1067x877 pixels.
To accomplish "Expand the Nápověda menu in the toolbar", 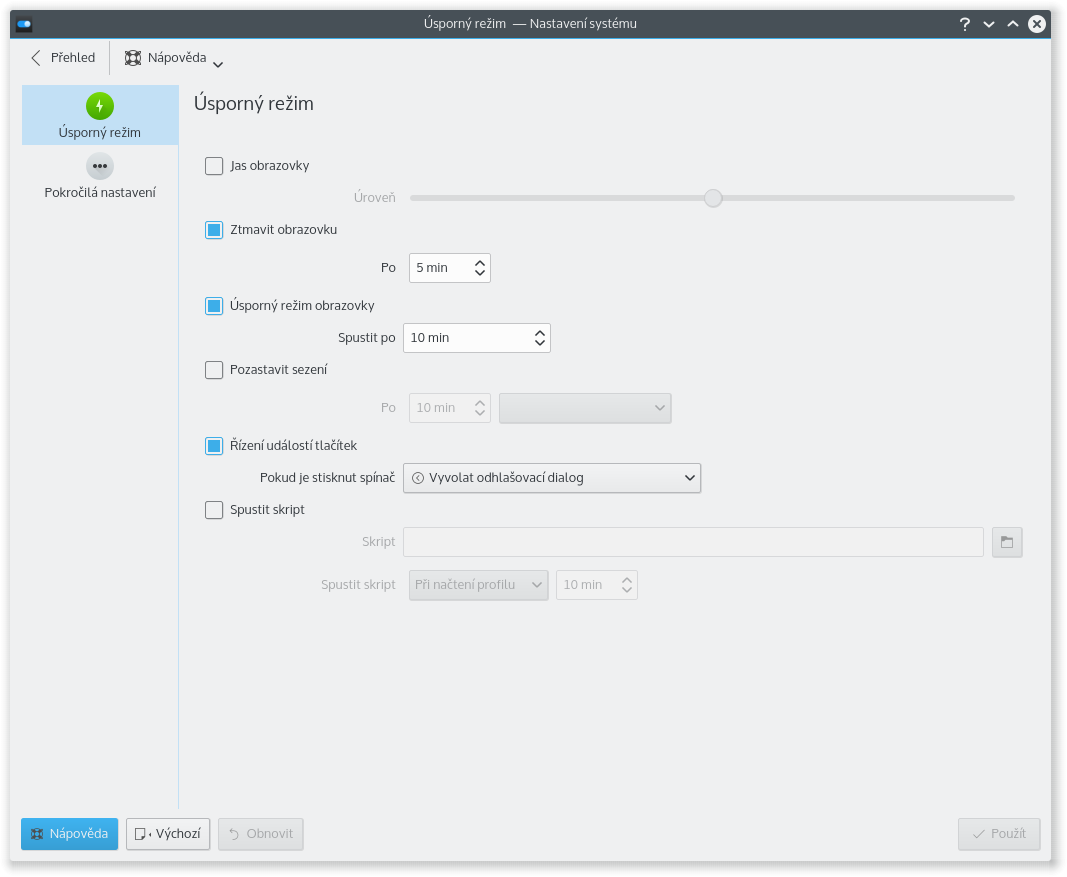I will (x=174, y=59).
